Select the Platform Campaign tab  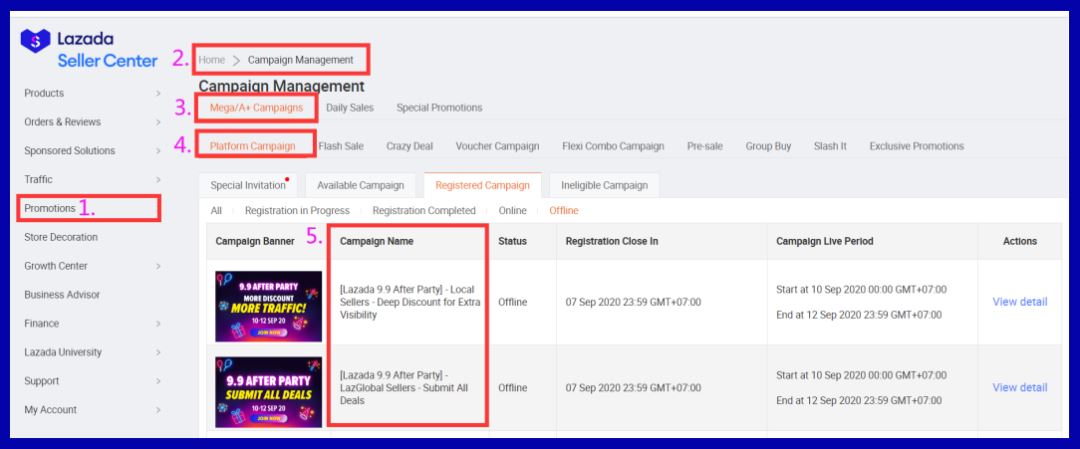tap(253, 146)
